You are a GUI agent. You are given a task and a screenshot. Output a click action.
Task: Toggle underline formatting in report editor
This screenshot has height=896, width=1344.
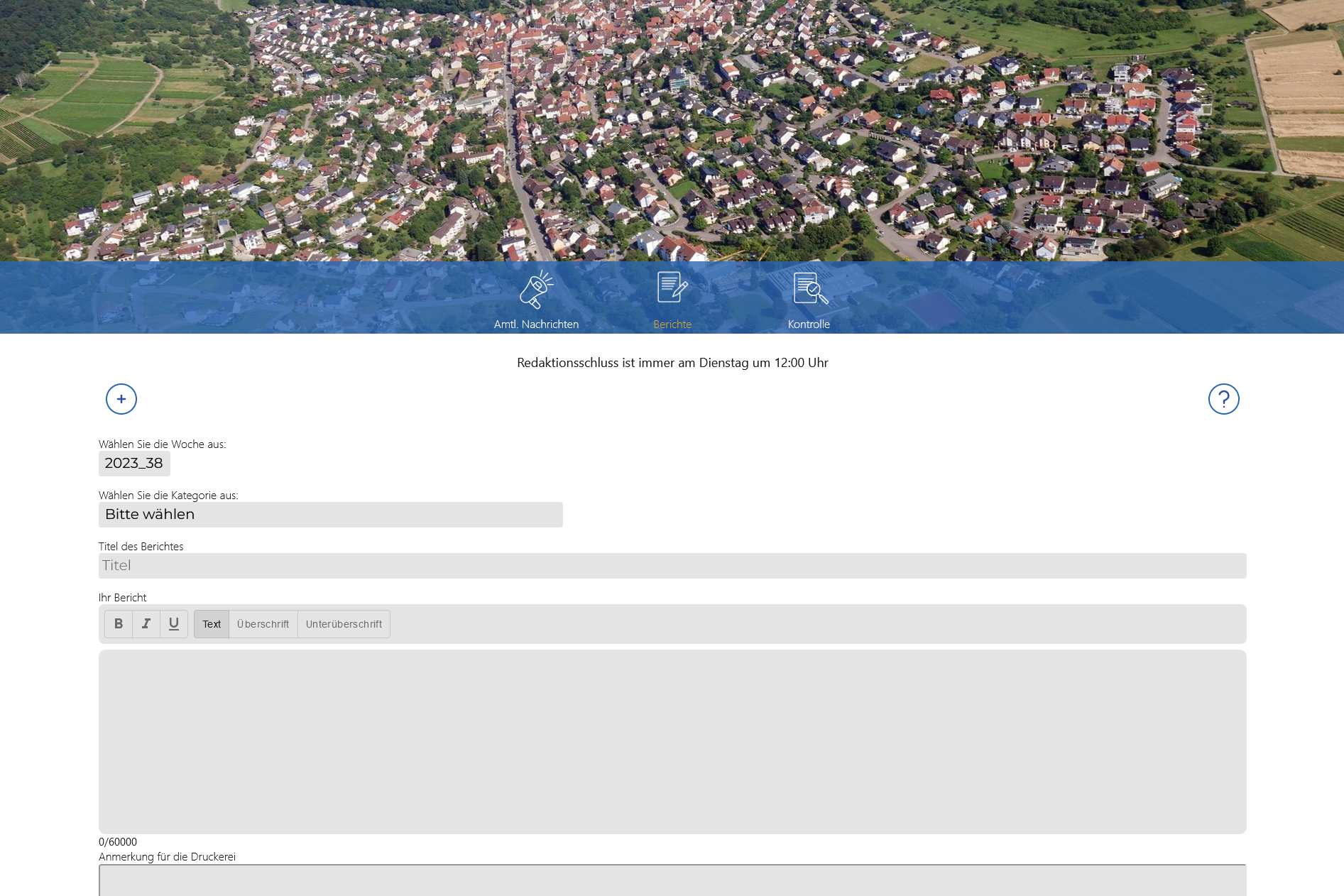(x=174, y=624)
